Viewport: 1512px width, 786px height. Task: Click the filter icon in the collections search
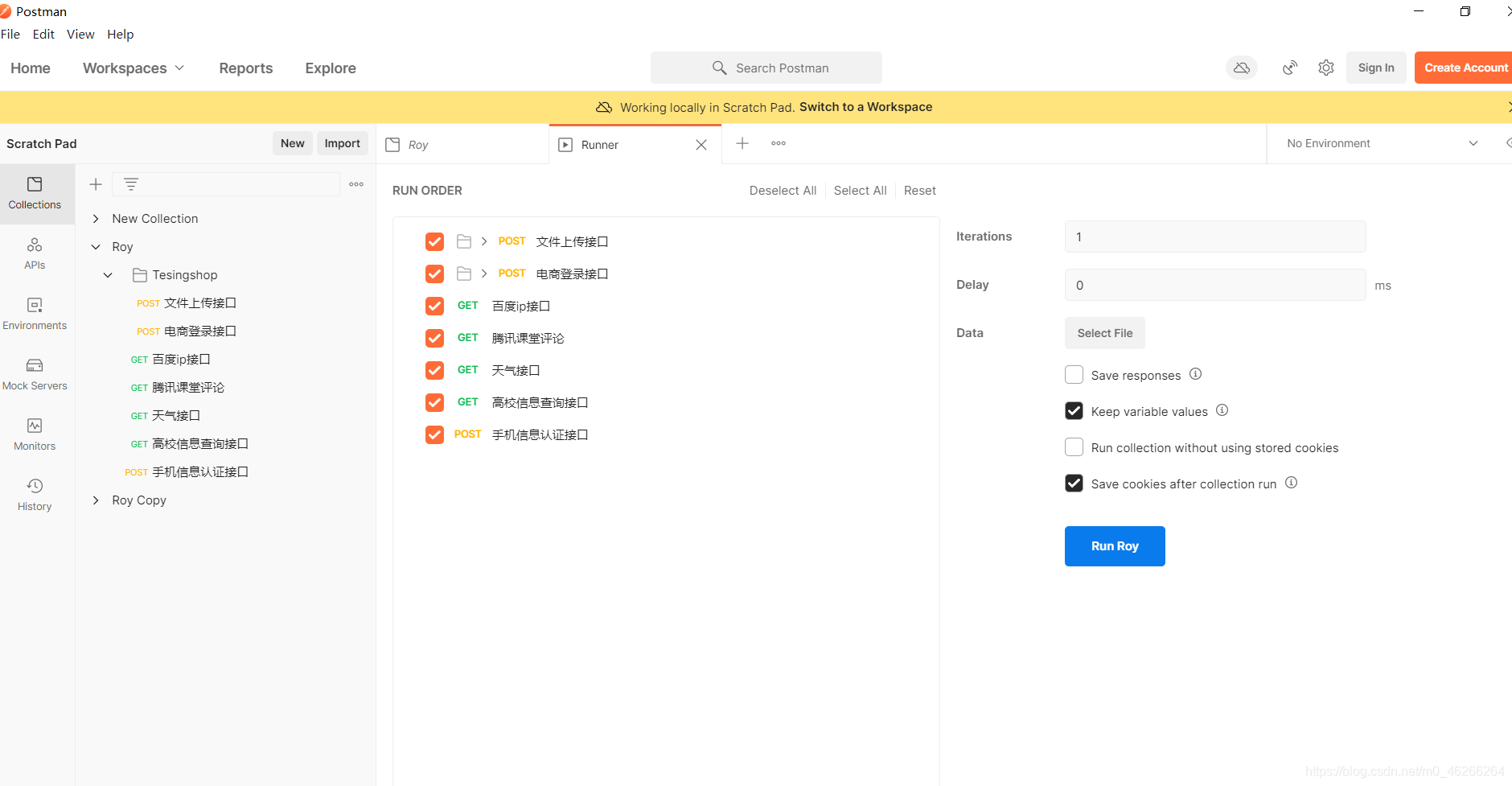[x=131, y=184]
